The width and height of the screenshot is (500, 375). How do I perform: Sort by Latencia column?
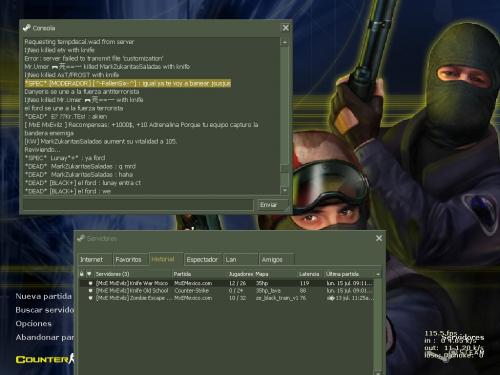[310, 274]
